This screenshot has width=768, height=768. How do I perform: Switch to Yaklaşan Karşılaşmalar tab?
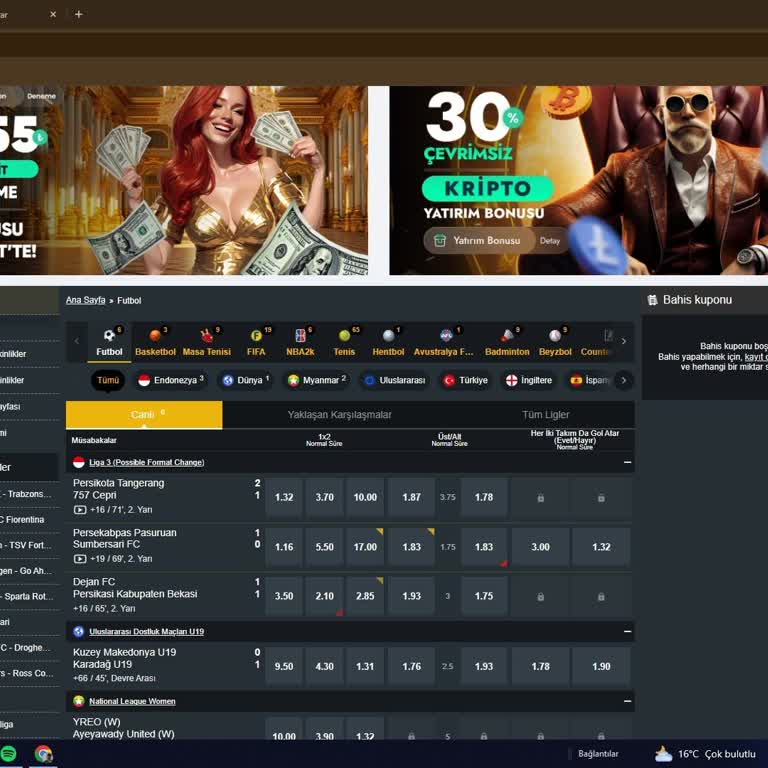tap(339, 415)
